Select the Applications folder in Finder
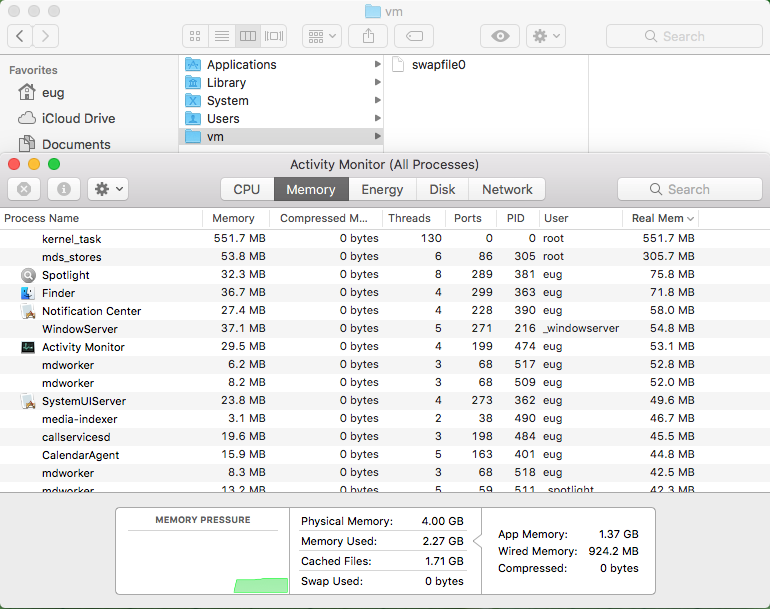The width and height of the screenshot is (770, 609). click(281, 64)
